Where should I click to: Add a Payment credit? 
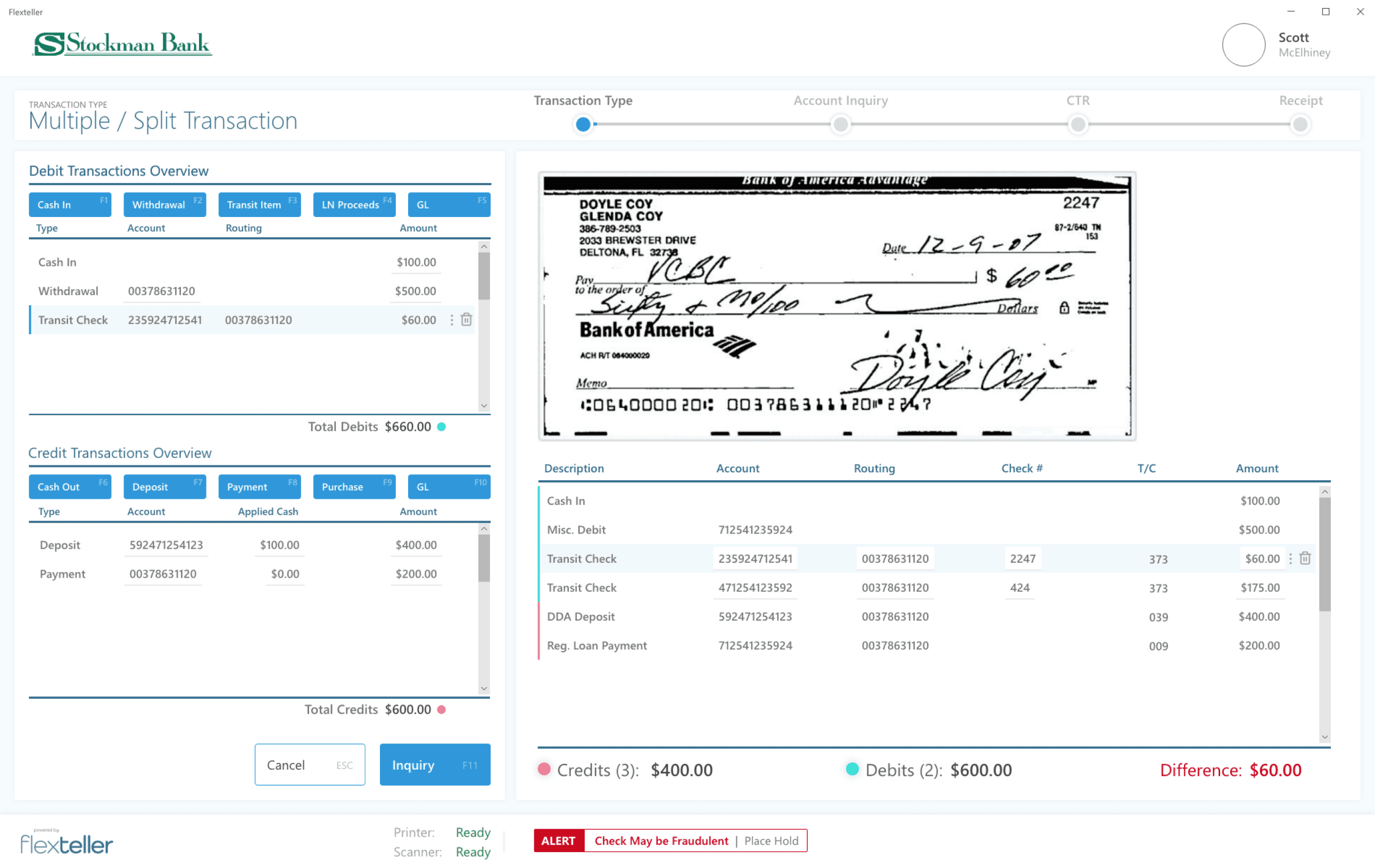coord(259,486)
